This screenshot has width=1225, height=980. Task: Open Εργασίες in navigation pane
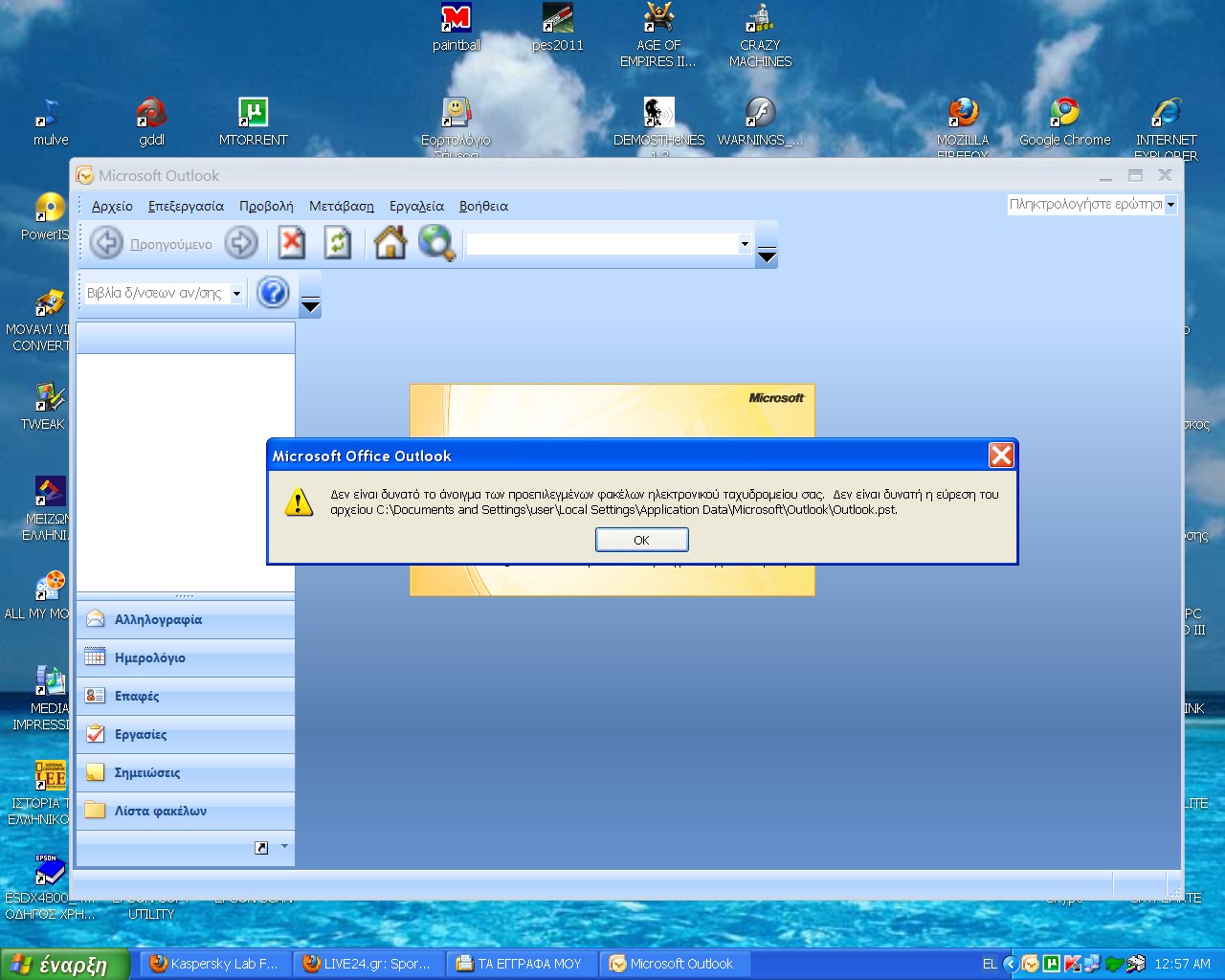pos(186,734)
